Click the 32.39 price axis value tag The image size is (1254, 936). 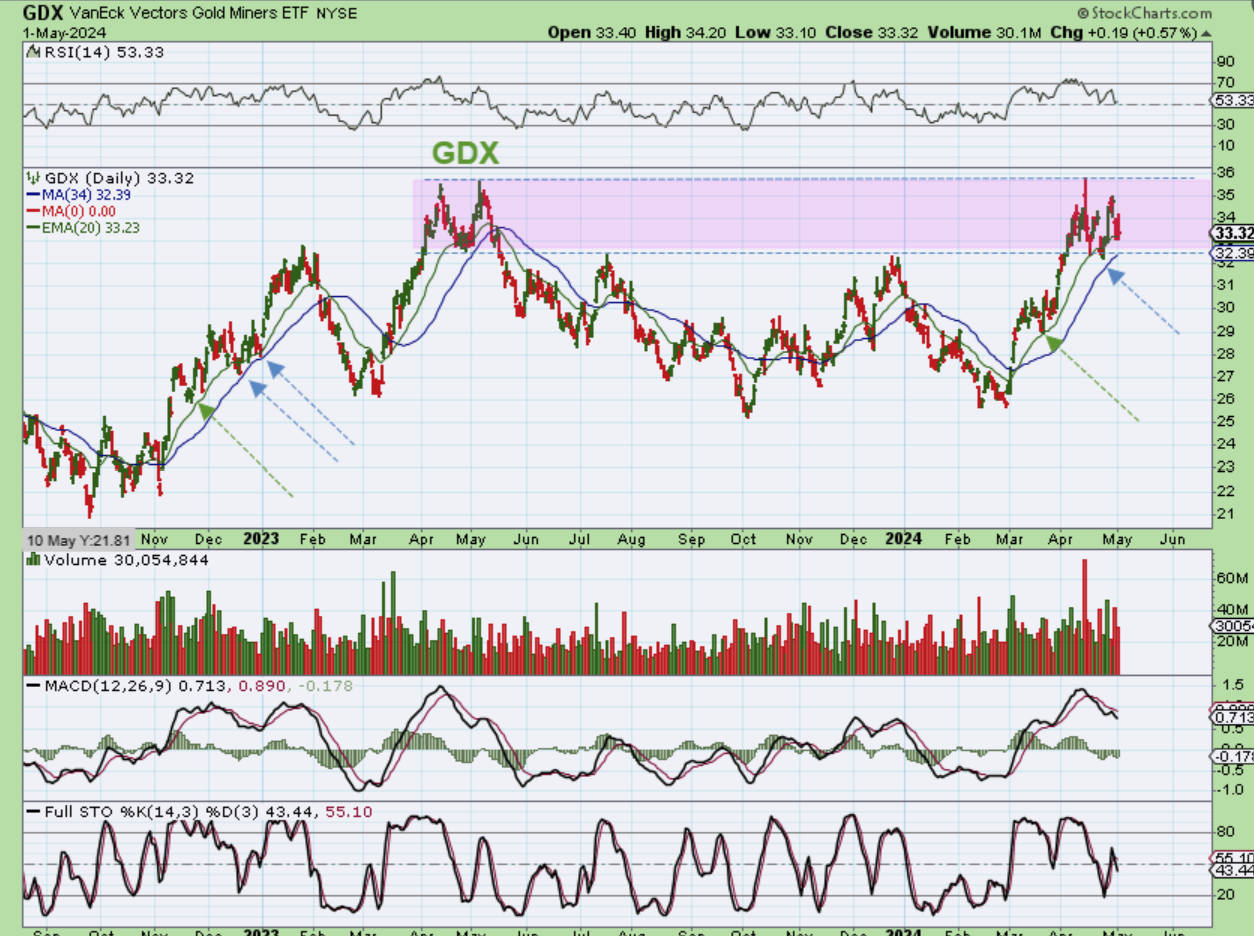coord(1233,254)
